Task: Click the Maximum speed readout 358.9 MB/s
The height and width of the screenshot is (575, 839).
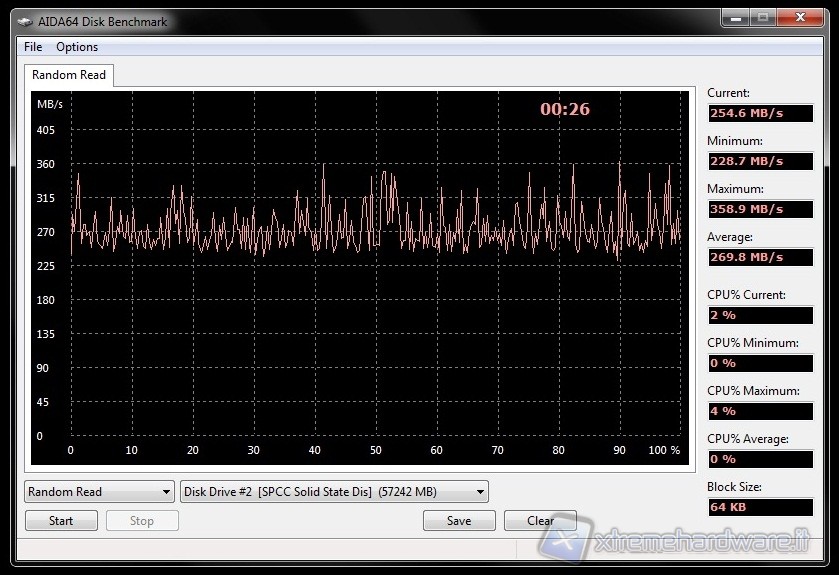Action: click(x=759, y=209)
